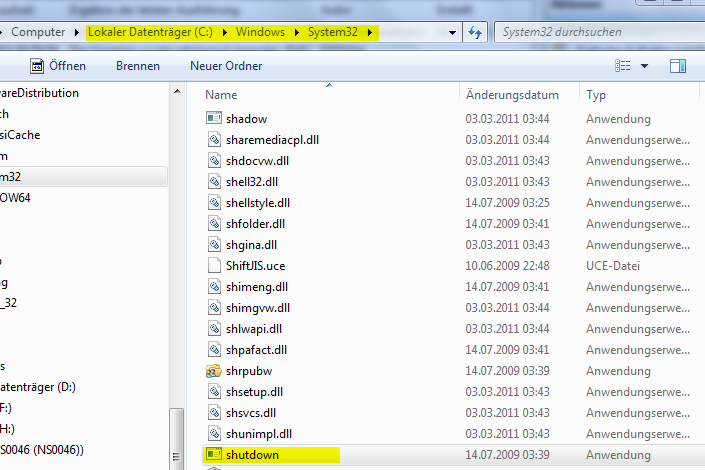Screen dimensions: 705x470
Task: Select the file name shimgvw.dll
Action: point(258,308)
